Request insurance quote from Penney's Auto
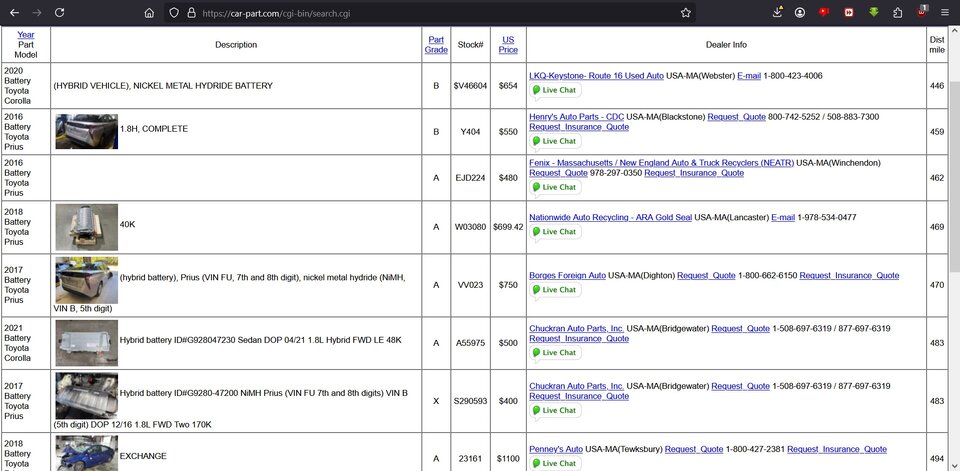Image resolution: width=960 pixels, height=471 pixels. 837,450
